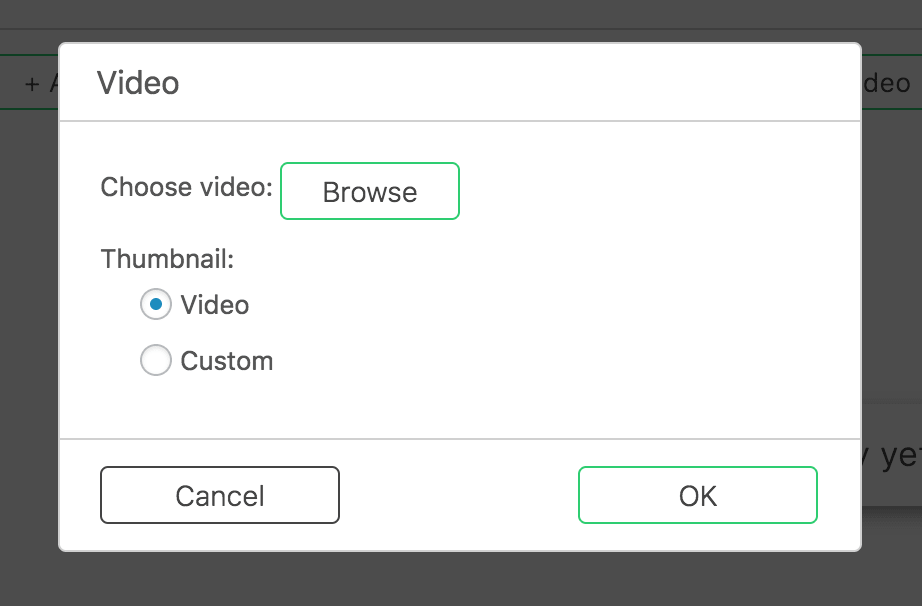Click the plus sign on background toolbar
This screenshot has width=922, height=606.
(32, 84)
